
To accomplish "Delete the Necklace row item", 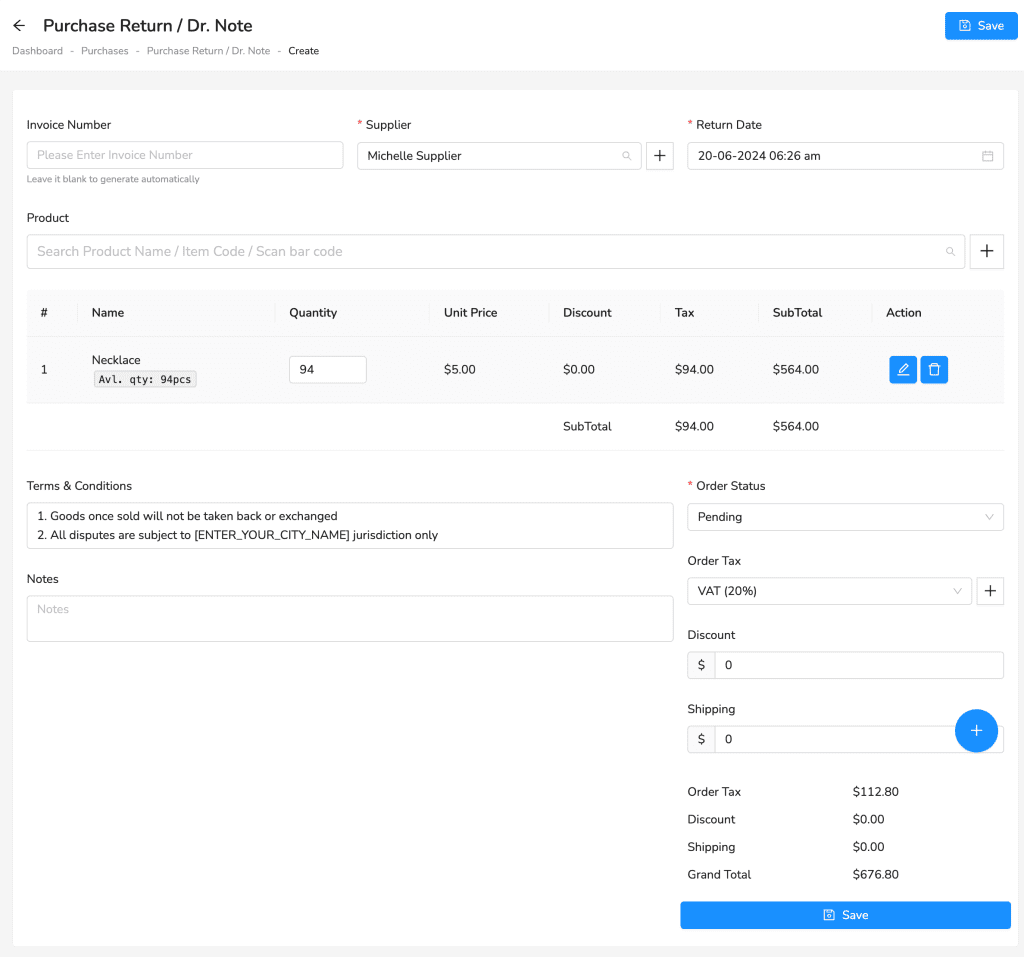I will coord(934,370).
